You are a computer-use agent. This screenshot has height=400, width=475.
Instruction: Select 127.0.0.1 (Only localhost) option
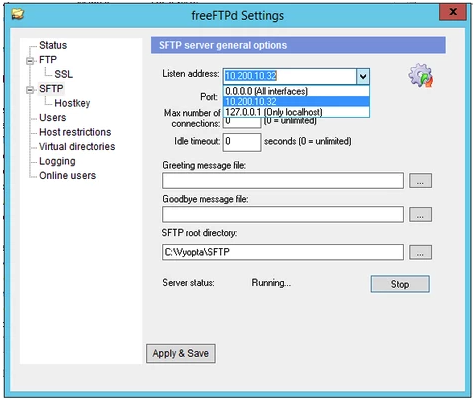click(x=296, y=112)
